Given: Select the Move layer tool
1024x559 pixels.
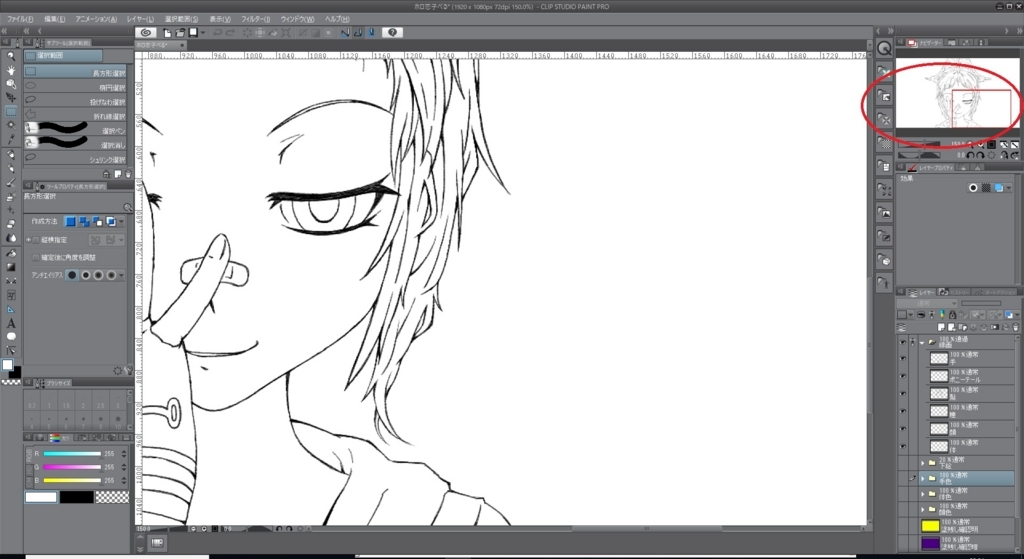Looking at the screenshot, I should tap(11, 97).
